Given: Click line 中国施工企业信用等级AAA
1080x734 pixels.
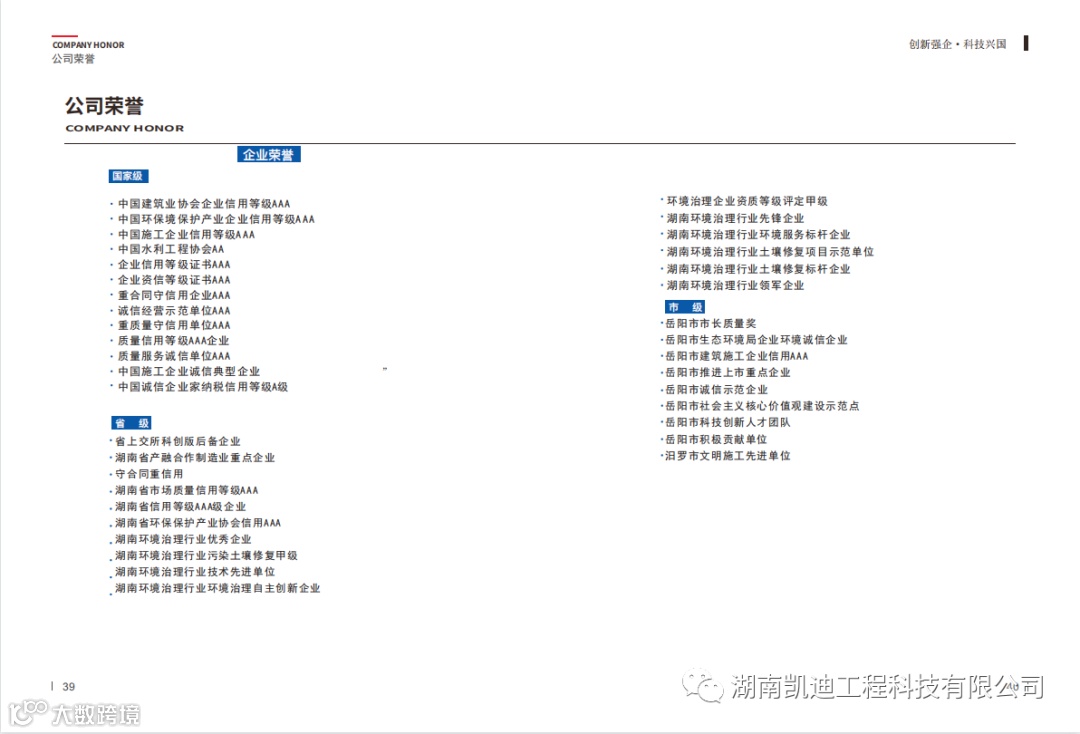Looking at the screenshot, I should pos(186,234).
